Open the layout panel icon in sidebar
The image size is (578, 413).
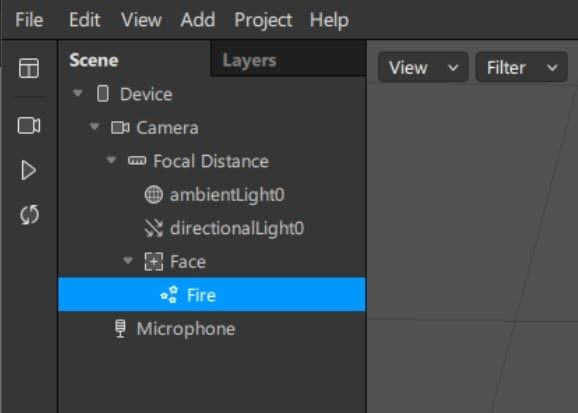coord(29,68)
